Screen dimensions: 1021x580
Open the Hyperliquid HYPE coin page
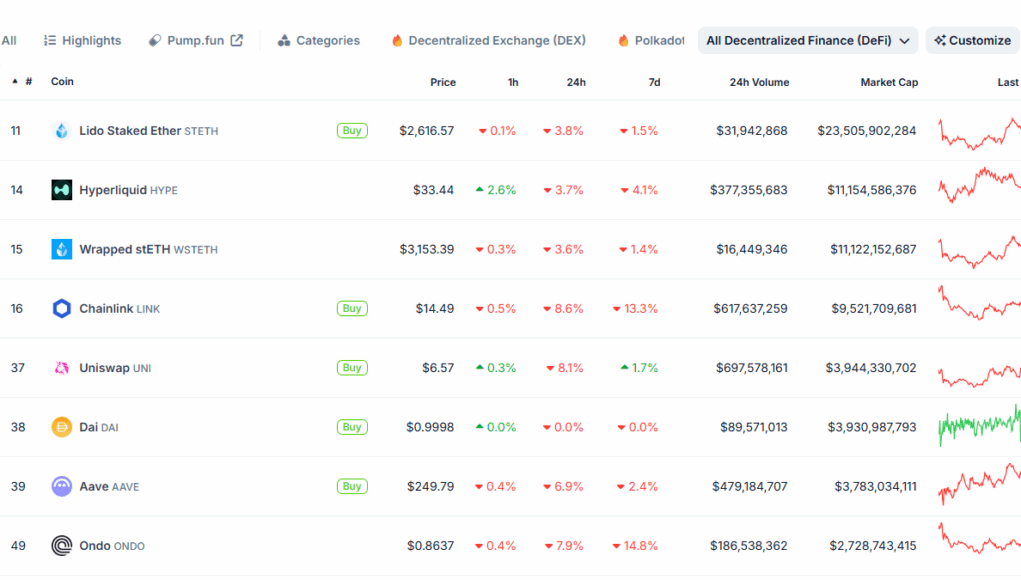point(128,190)
